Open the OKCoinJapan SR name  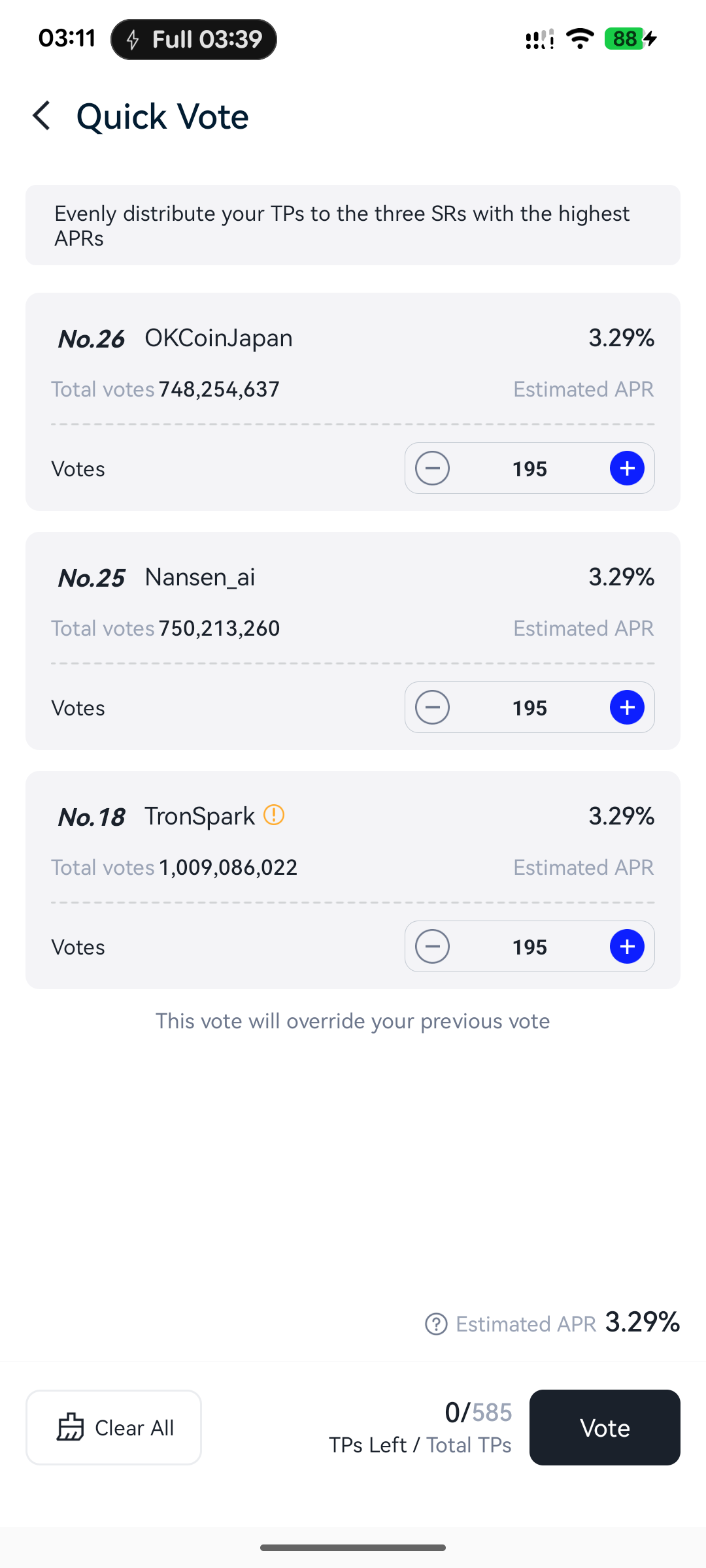point(218,338)
